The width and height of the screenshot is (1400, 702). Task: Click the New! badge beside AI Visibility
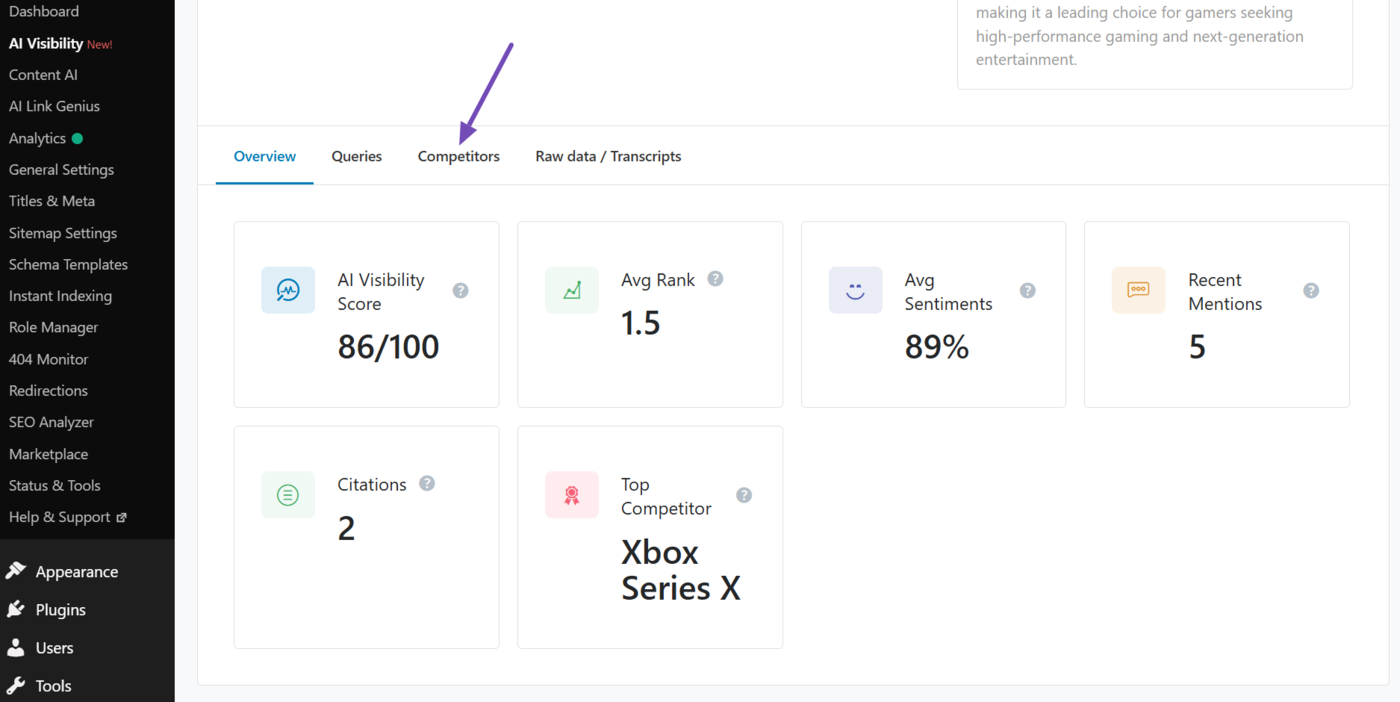100,45
